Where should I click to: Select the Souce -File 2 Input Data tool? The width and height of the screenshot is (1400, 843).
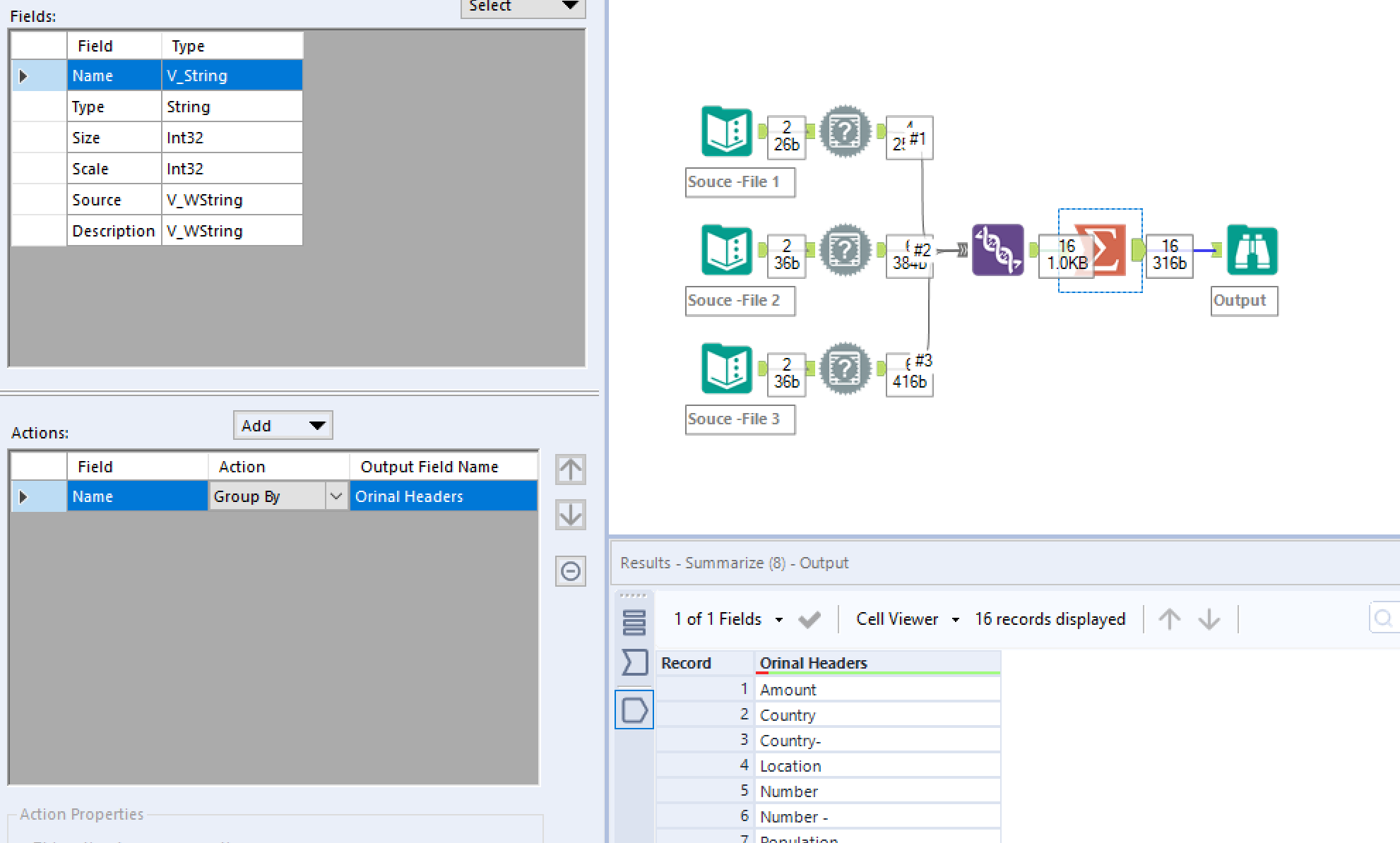(x=725, y=250)
